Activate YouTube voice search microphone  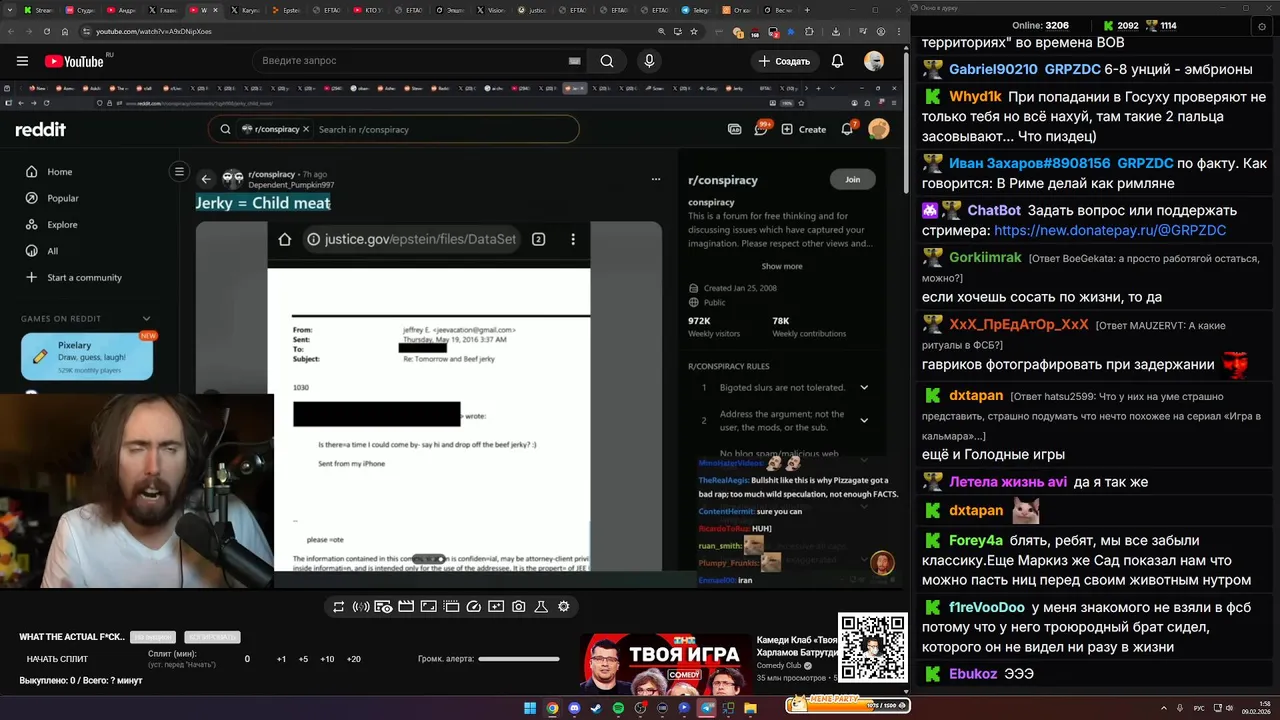coord(649,61)
